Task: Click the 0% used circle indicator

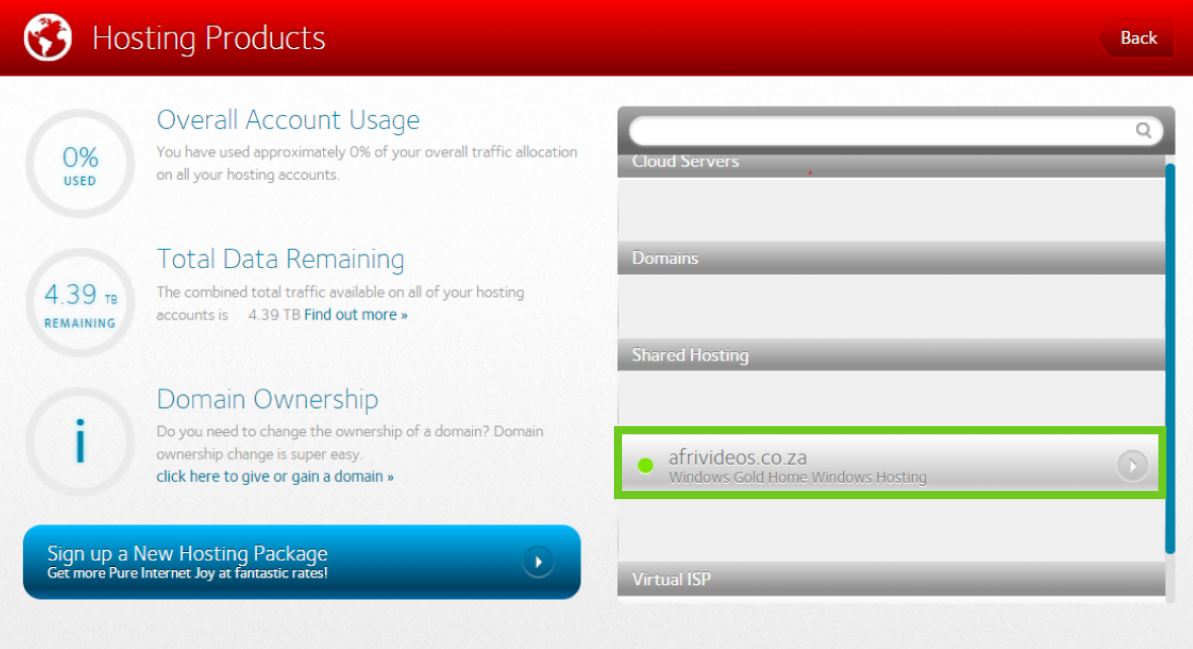Action: tap(80, 164)
